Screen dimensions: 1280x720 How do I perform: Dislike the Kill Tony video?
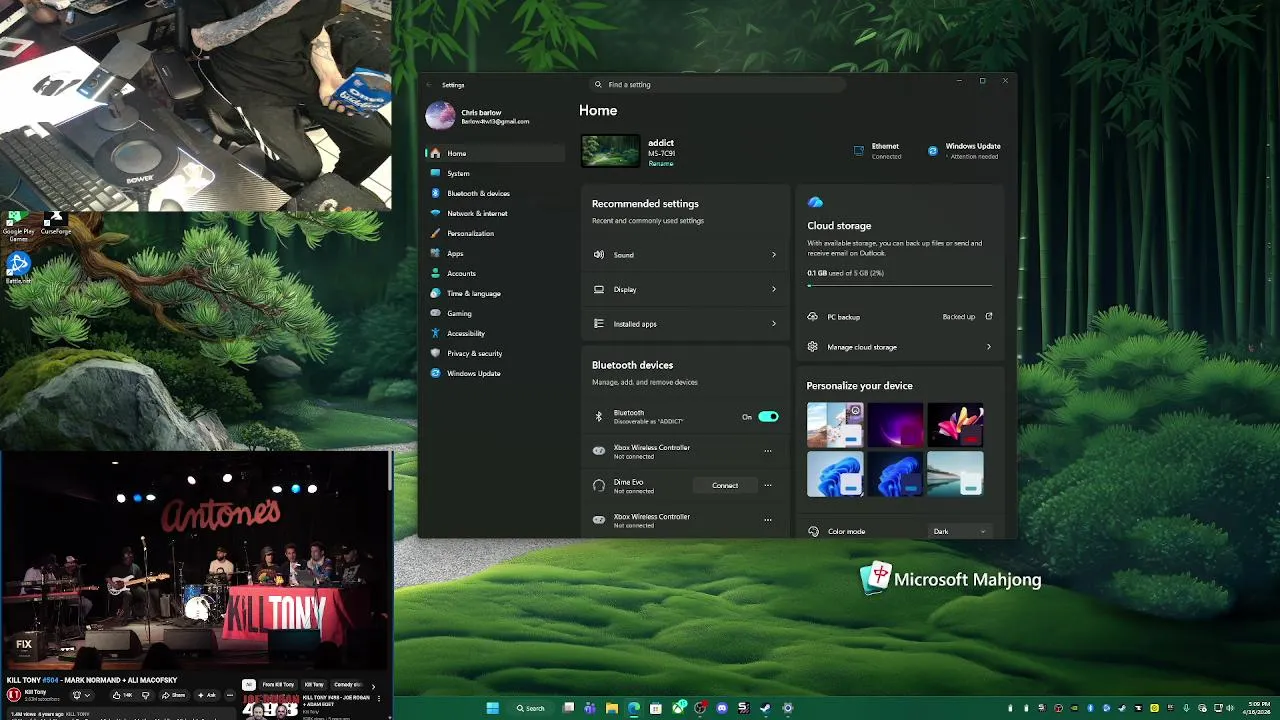pos(146,695)
